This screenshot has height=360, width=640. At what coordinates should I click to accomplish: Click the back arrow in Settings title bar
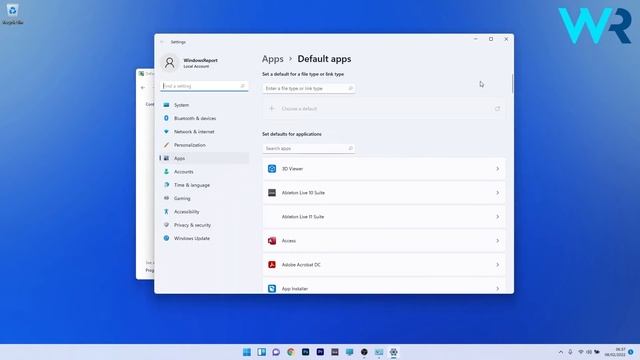[162, 42]
